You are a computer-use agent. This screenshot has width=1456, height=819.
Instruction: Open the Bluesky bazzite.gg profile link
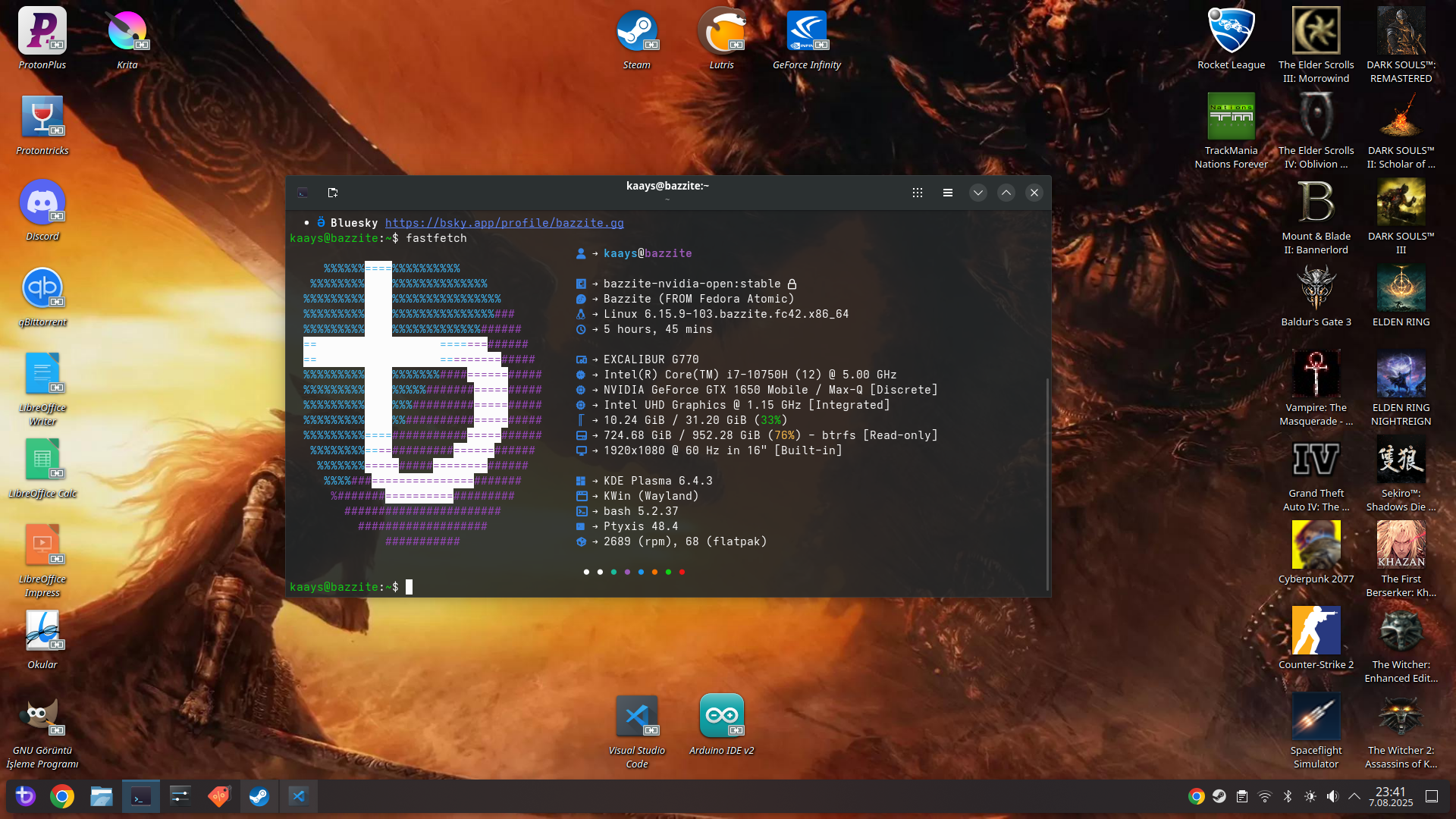coord(504,223)
